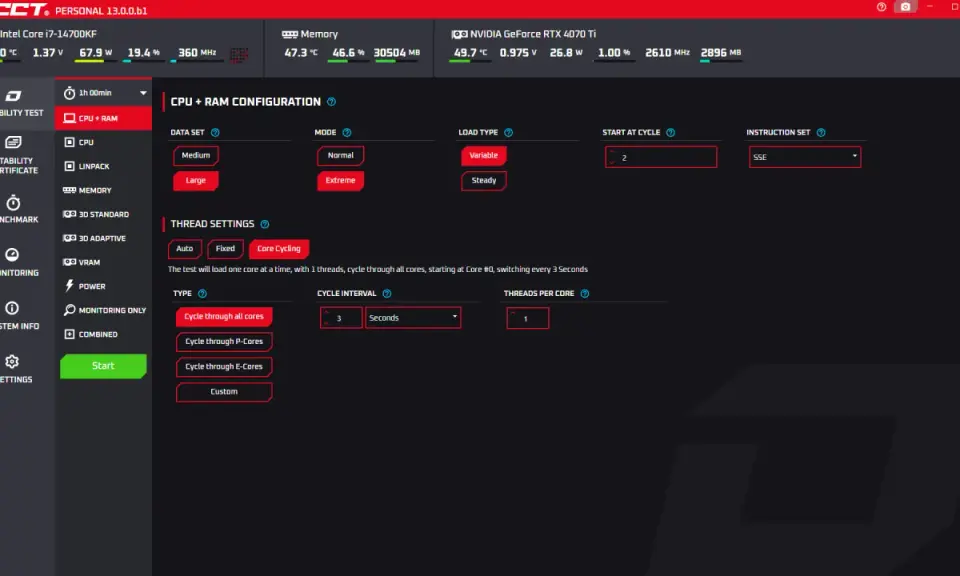The image size is (960, 576).
Task: Click help icon next to Type
Action: 202,293
